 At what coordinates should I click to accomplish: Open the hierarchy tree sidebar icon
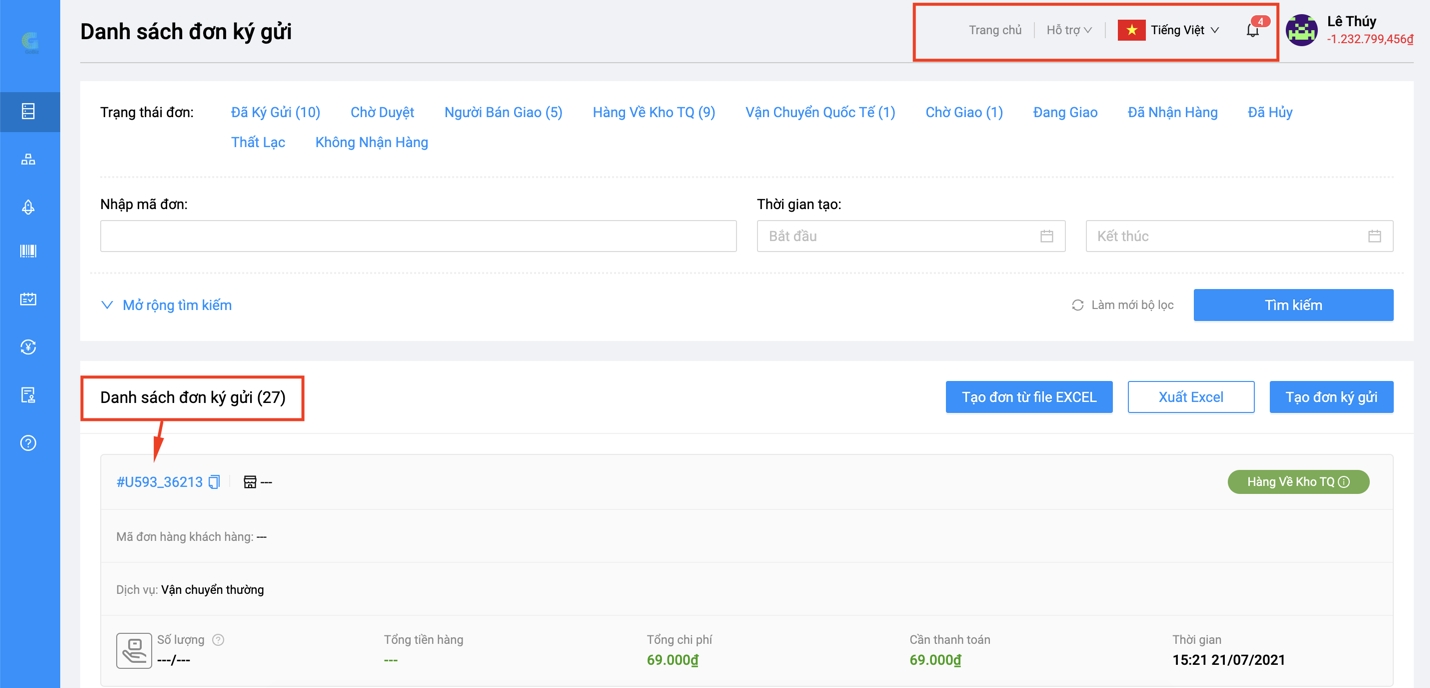(x=28, y=159)
